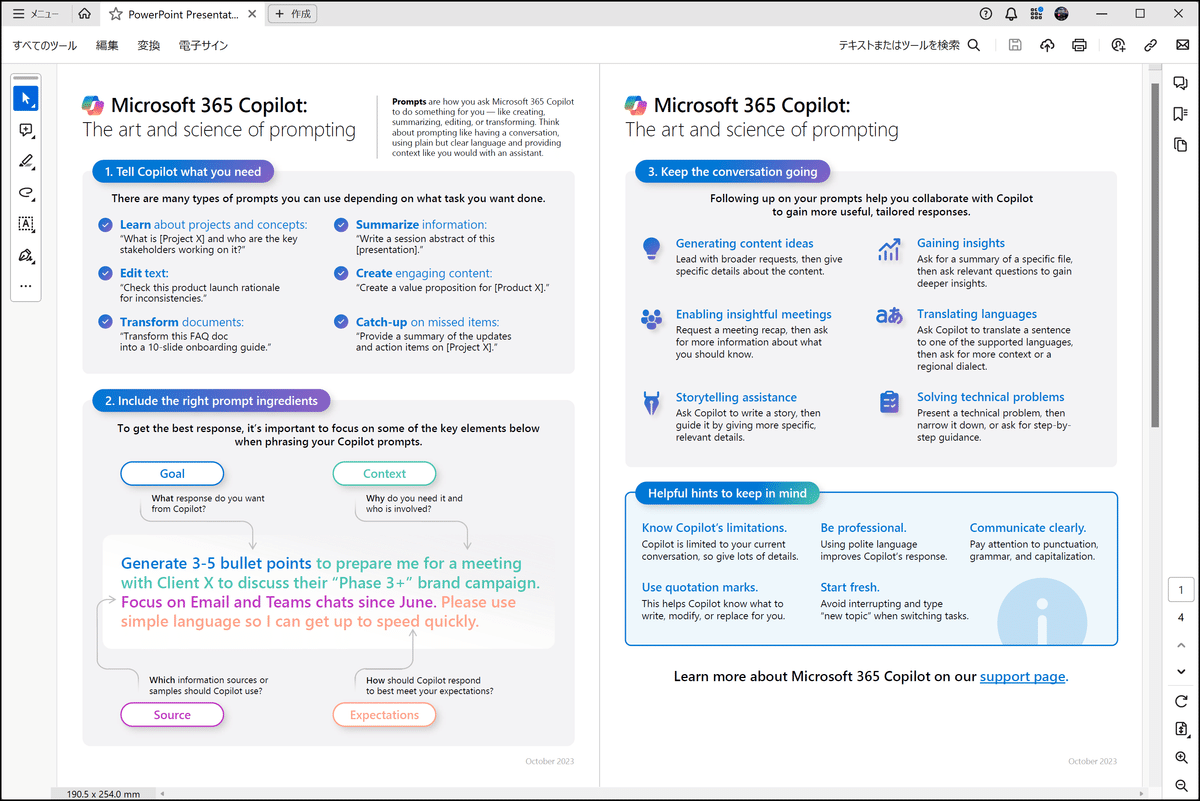Click the total pages number 4
The image size is (1200, 801).
pyautogui.click(x=1181, y=618)
